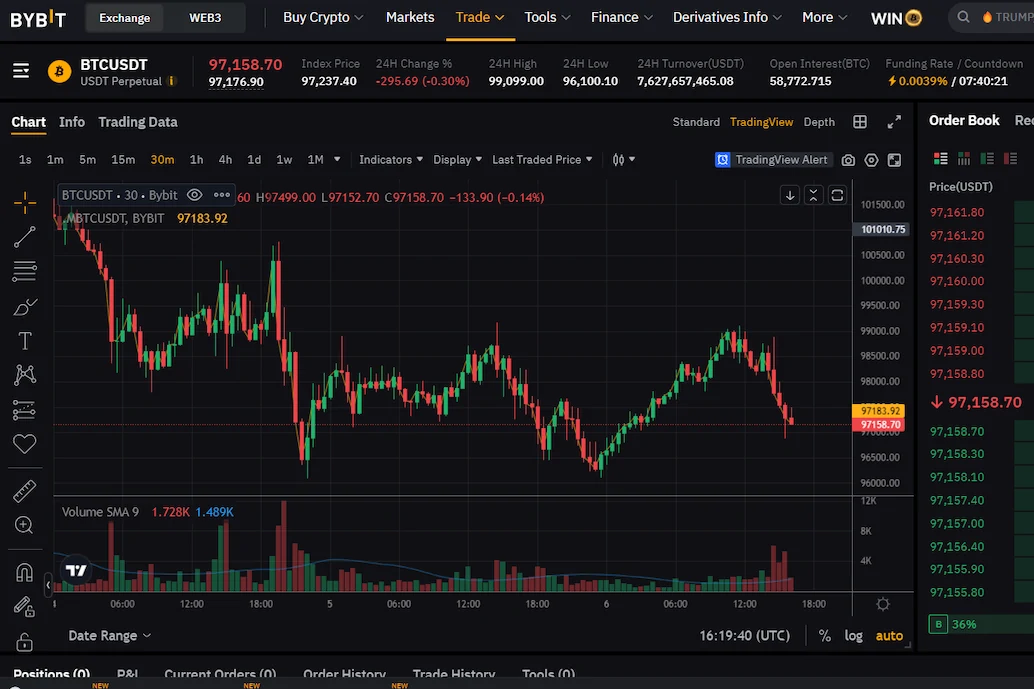This screenshot has height=689, width=1034.
Task: Switch to Standard chart mode
Action: click(696, 122)
